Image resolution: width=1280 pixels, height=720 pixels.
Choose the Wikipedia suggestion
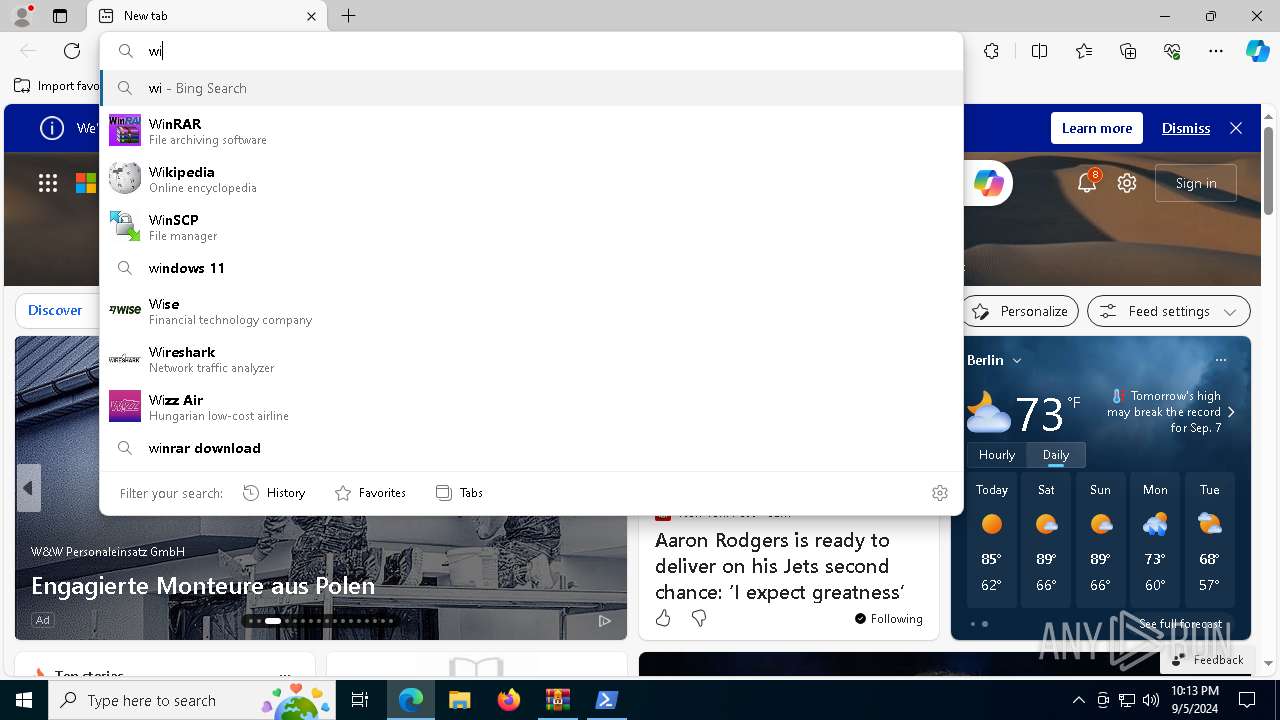click(532, 179)
